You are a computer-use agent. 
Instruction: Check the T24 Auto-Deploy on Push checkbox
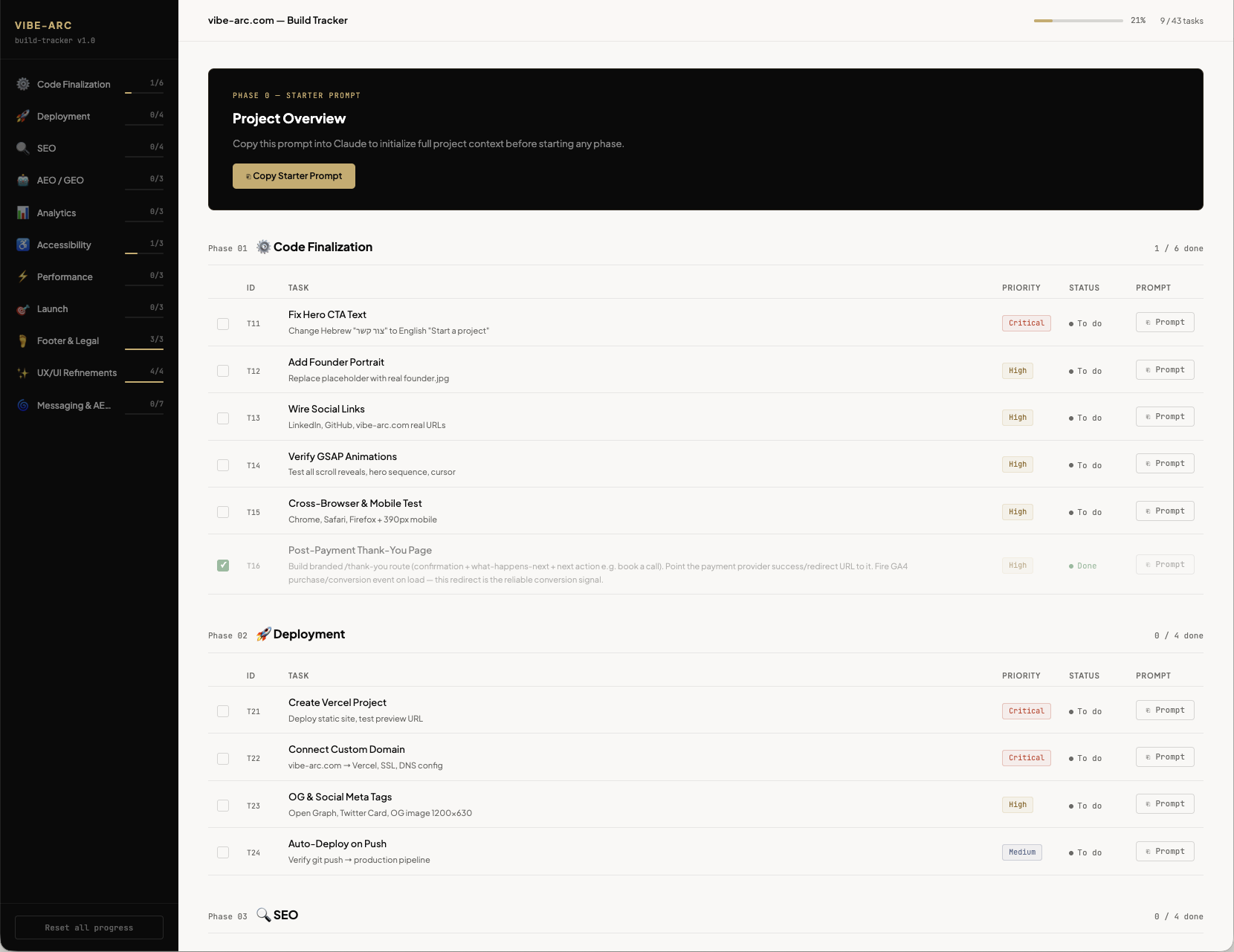[x=223, y=852]
